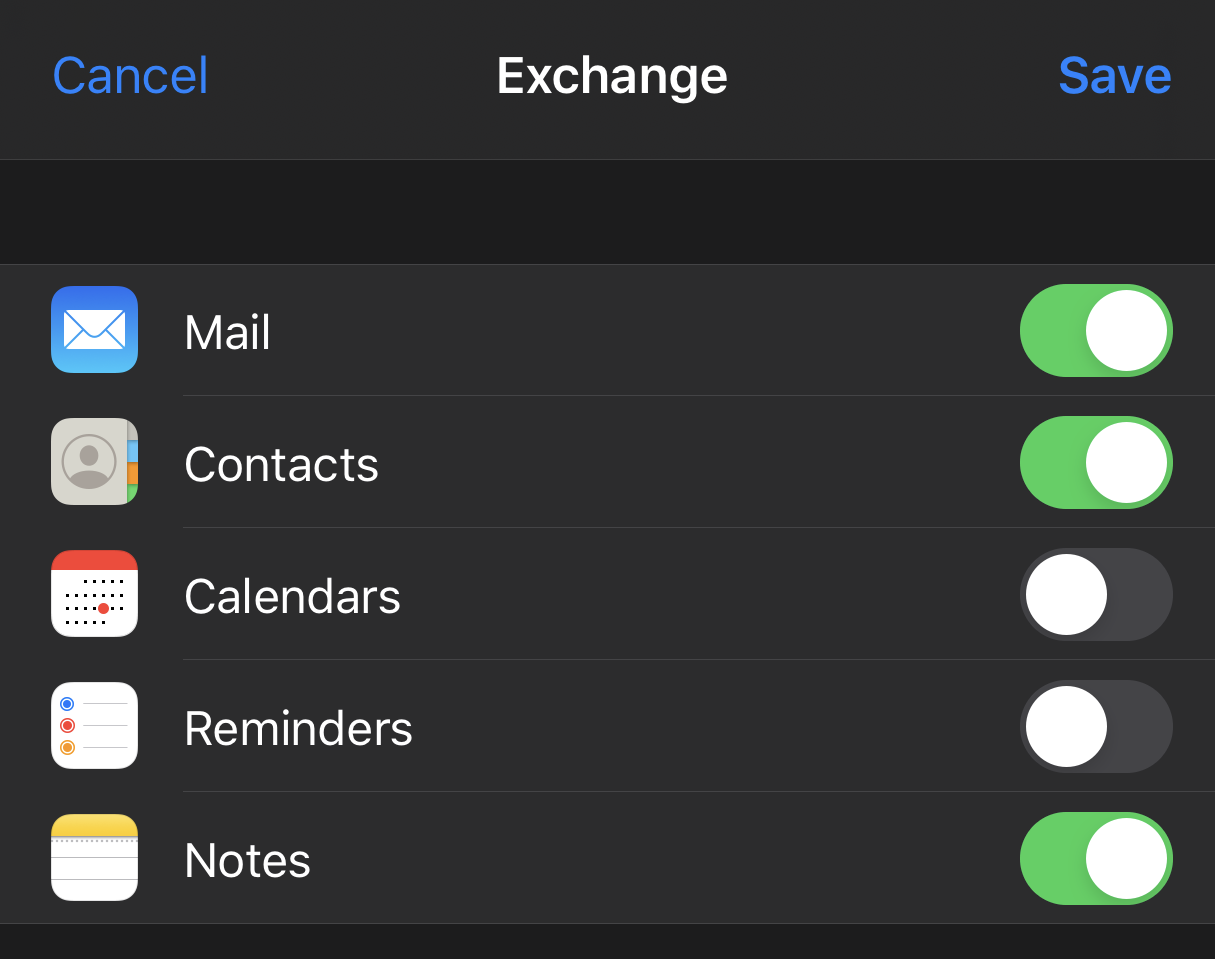
Task: Tap the Reminders list icon
Action: click(94, 726)
